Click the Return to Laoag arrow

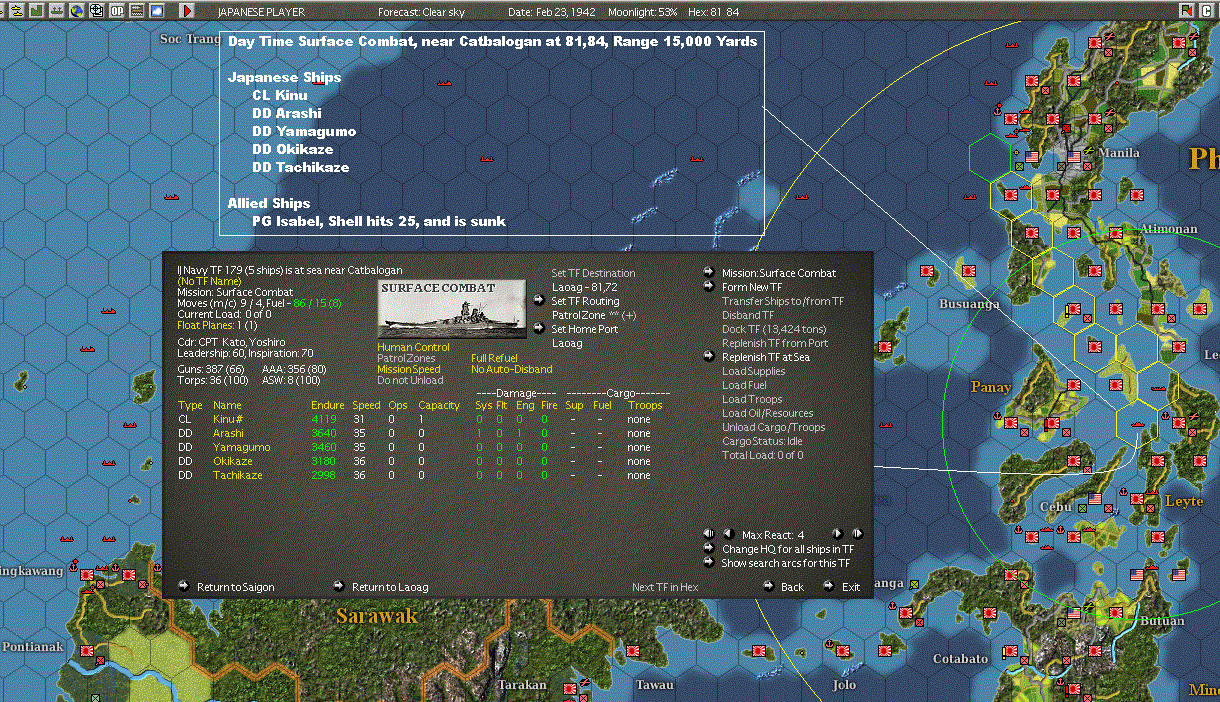(x=339, y=586)
